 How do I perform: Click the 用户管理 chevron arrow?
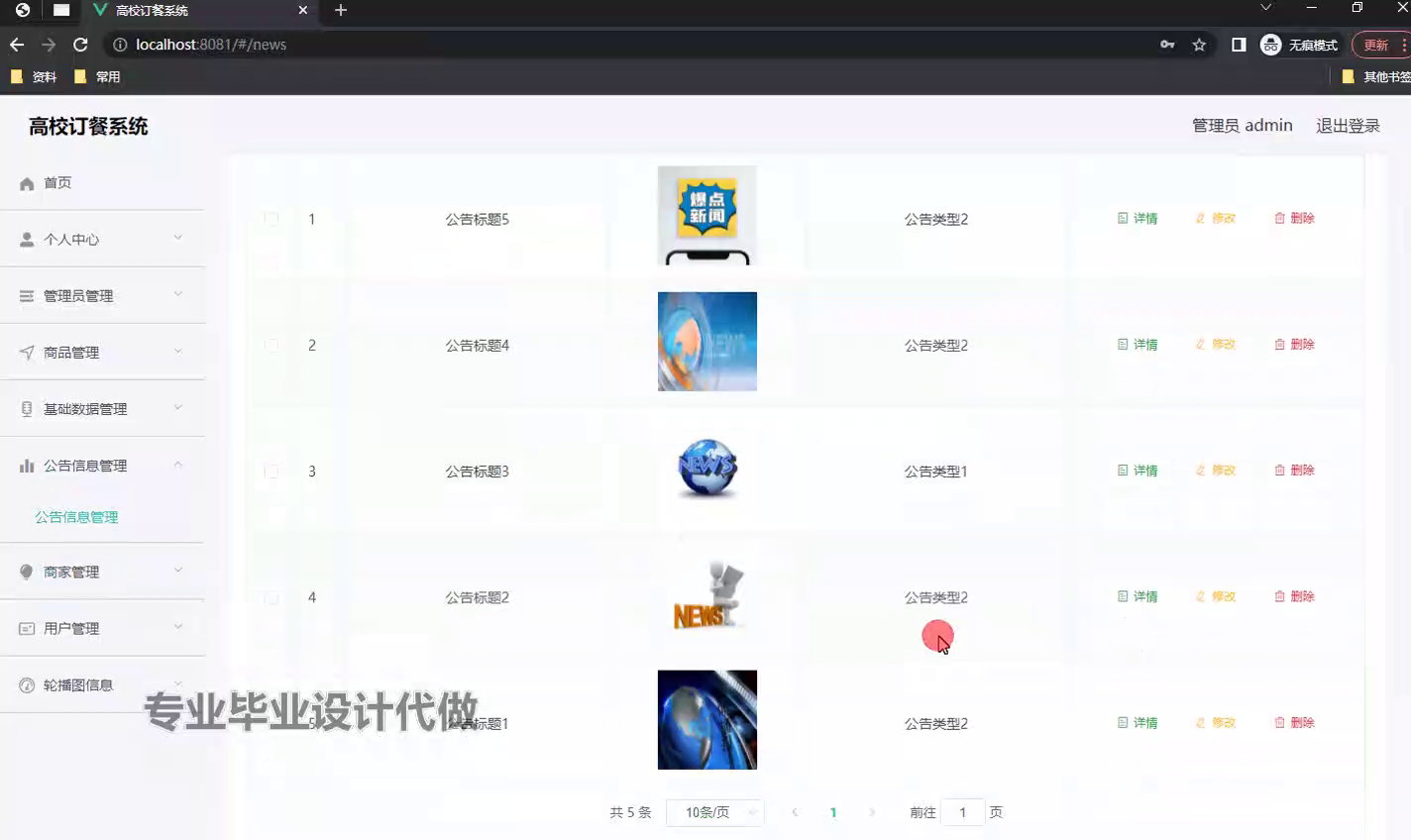(178, 626)
